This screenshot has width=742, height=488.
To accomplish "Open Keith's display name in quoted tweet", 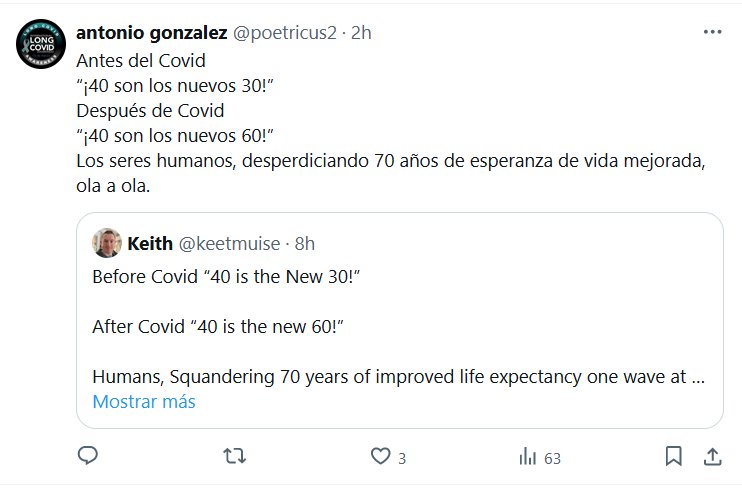I will click(150, 242).
